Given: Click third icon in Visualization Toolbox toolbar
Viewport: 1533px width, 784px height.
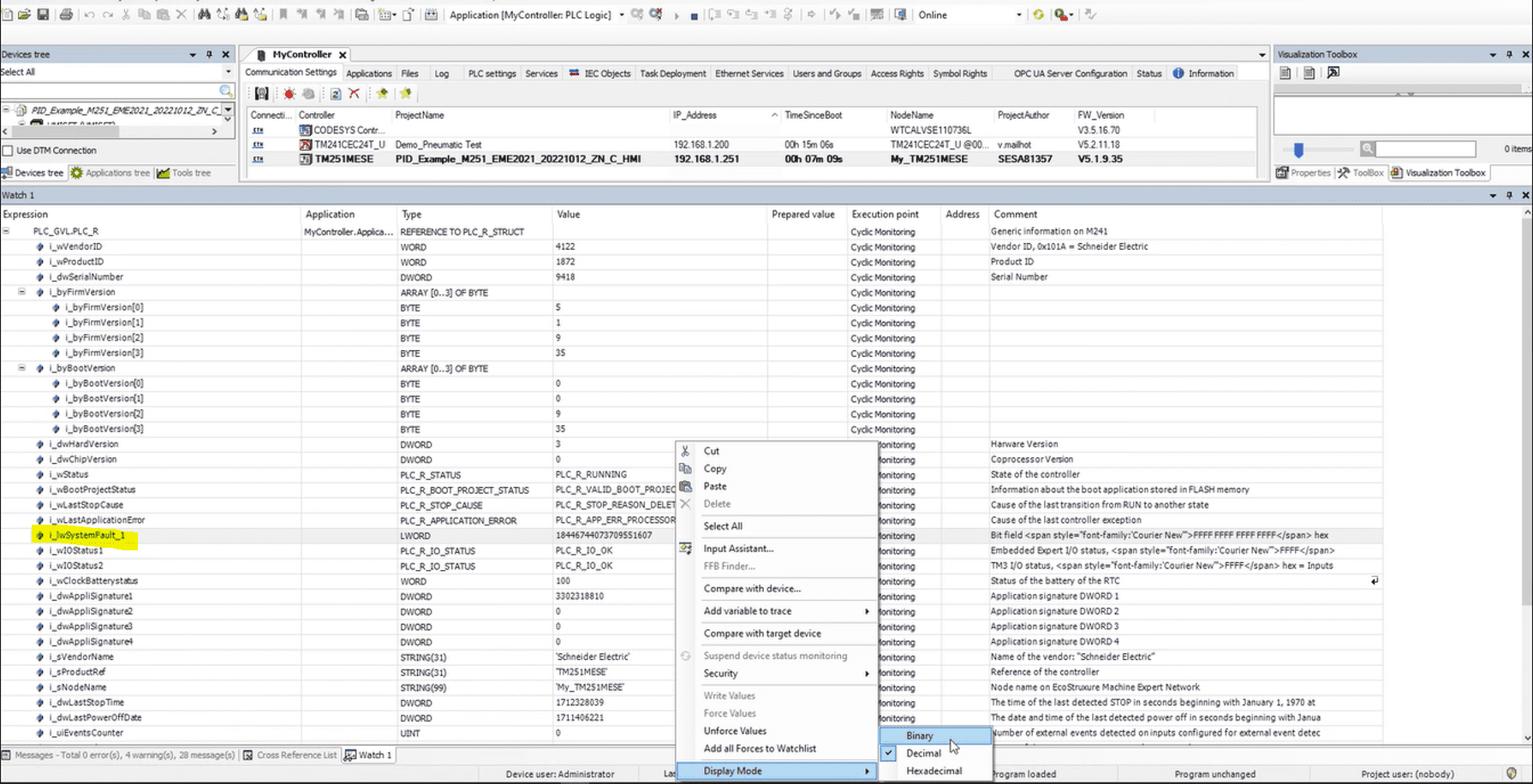Looking at the screenshot, I should click(x=1333, y=73).
